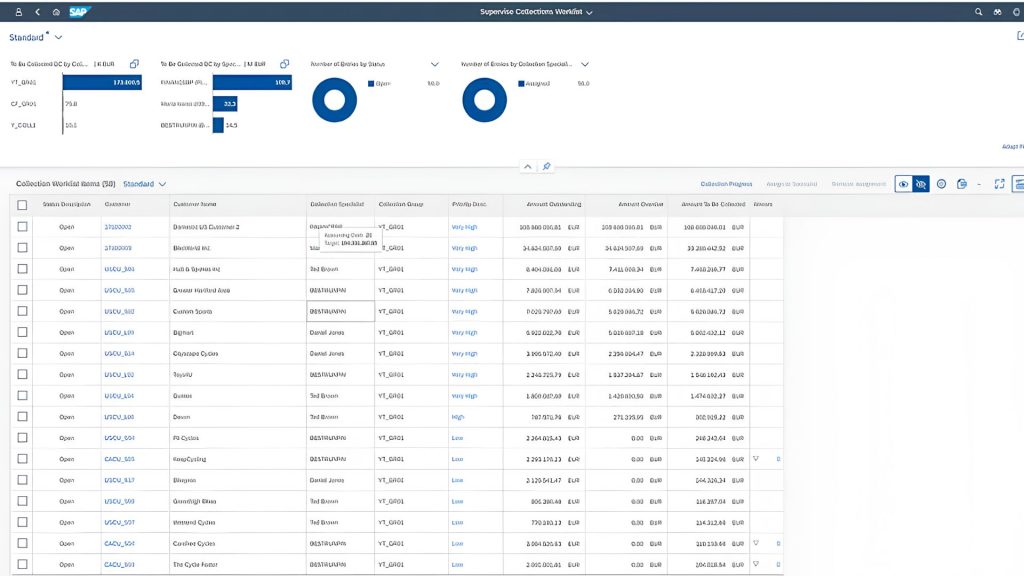The width and height of the screenshot is (1024, 576).
Task: Click the SAP logo
Action: pyautogui.click(x=79, y=12)
